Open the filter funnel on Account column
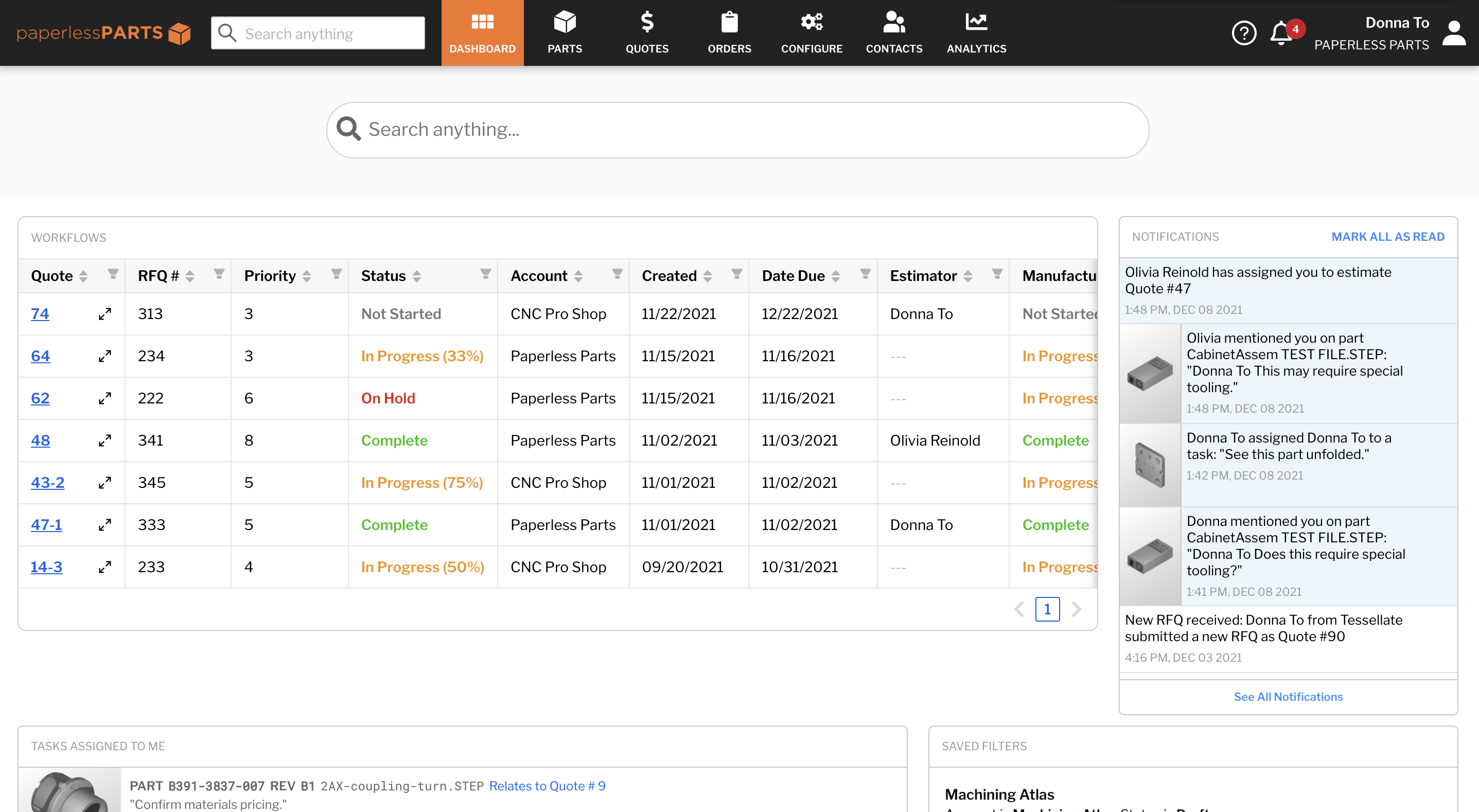1479x812 pixels. click(x=617, y=274)
